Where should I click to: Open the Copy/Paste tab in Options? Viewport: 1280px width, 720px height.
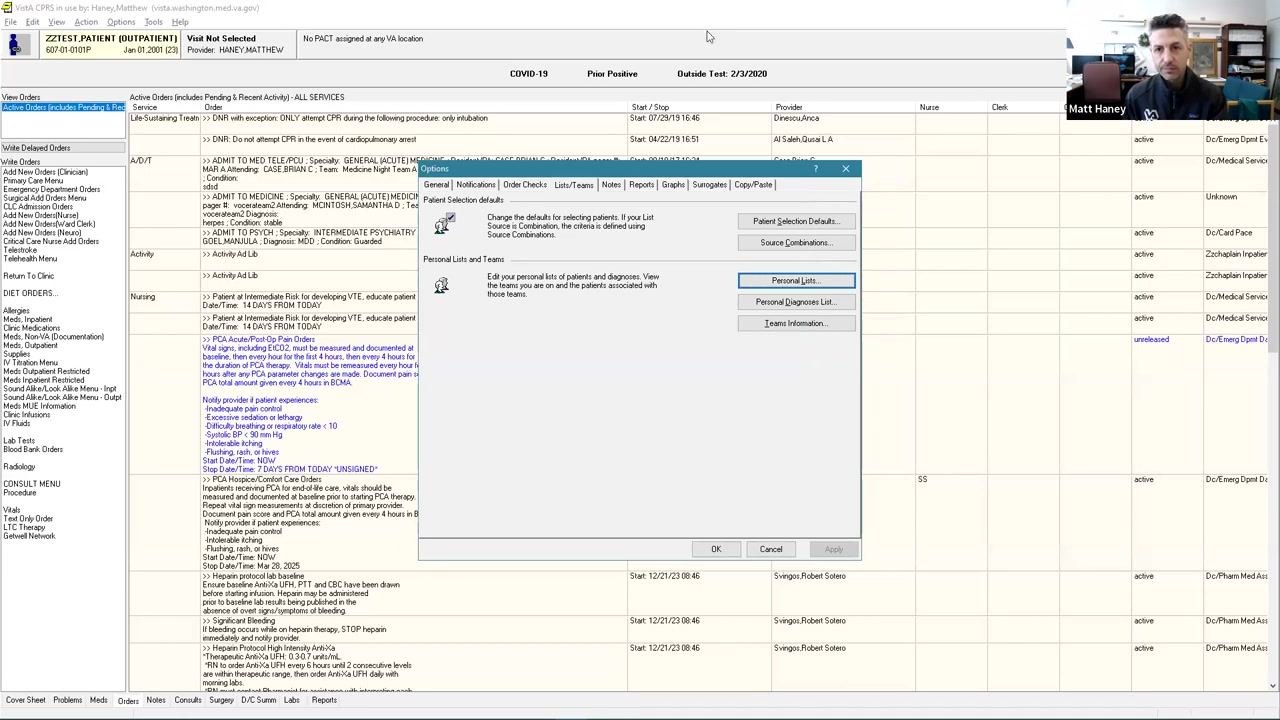[x=753, y=185]
